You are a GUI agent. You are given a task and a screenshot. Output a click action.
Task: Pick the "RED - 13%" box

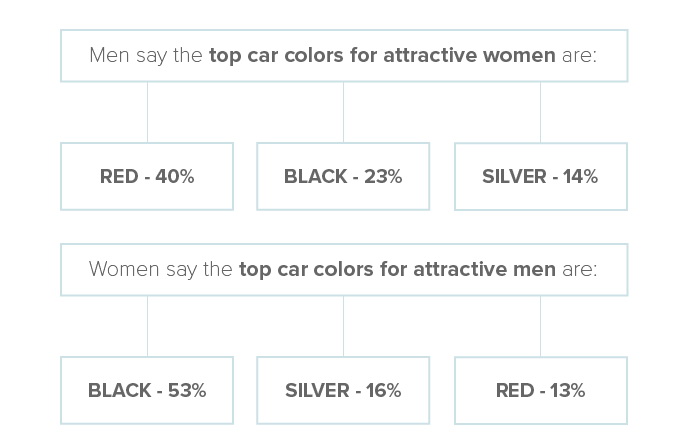click(x=540, y=390)
